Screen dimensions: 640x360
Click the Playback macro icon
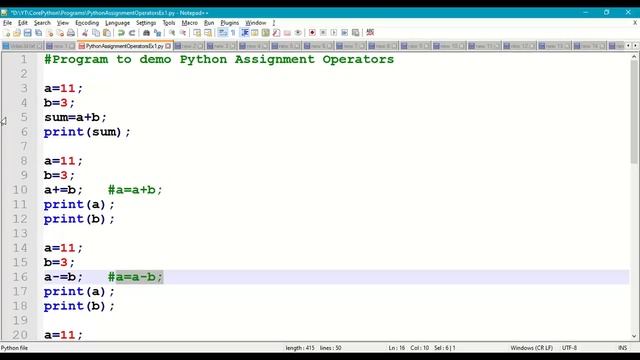[x=333, y=33]
